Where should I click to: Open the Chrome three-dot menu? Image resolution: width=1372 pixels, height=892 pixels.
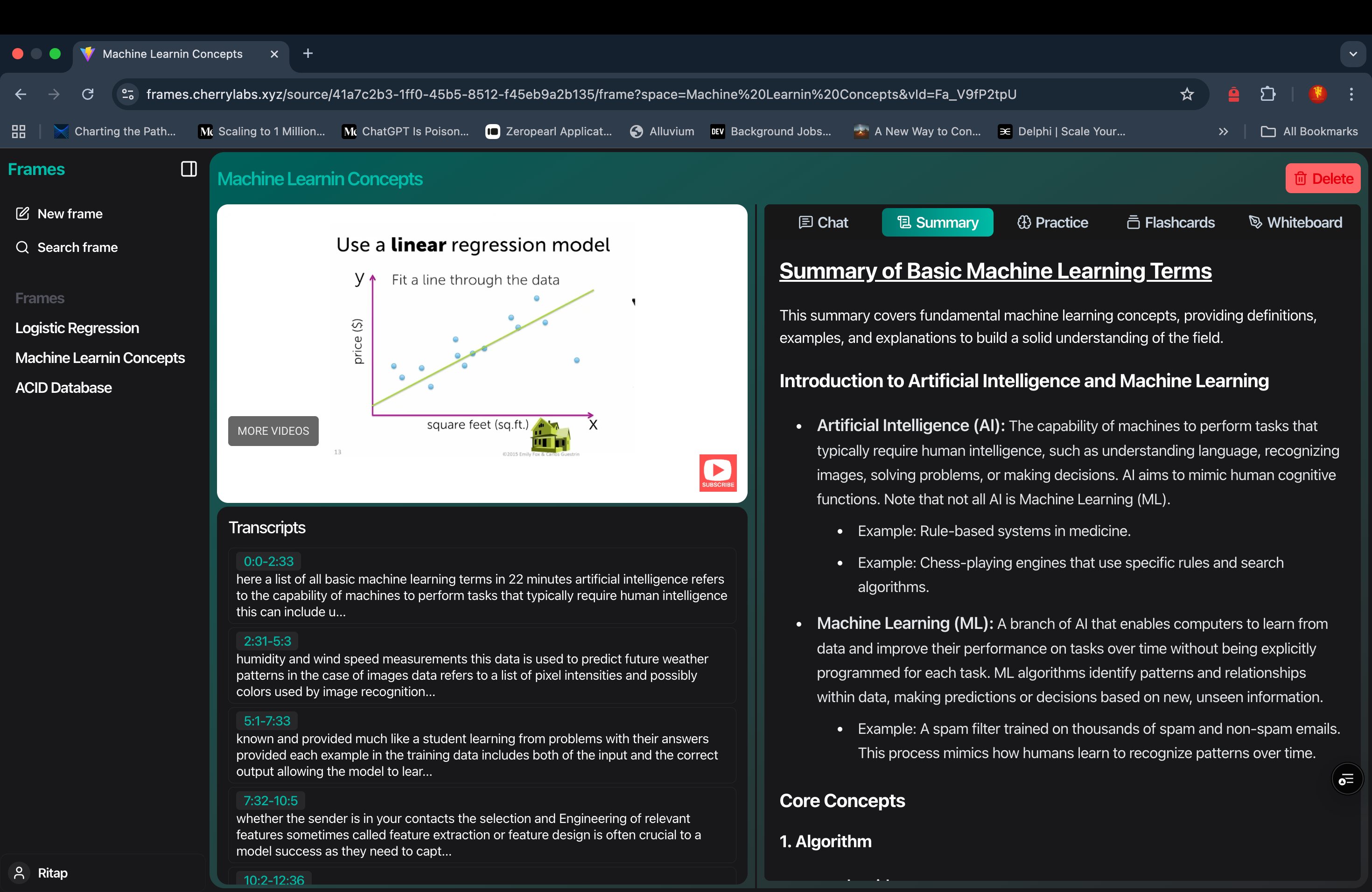coord(1351,94)
